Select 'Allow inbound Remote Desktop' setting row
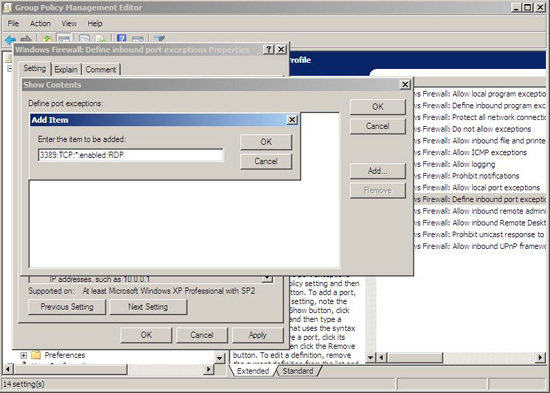 [x=480, y=223]
